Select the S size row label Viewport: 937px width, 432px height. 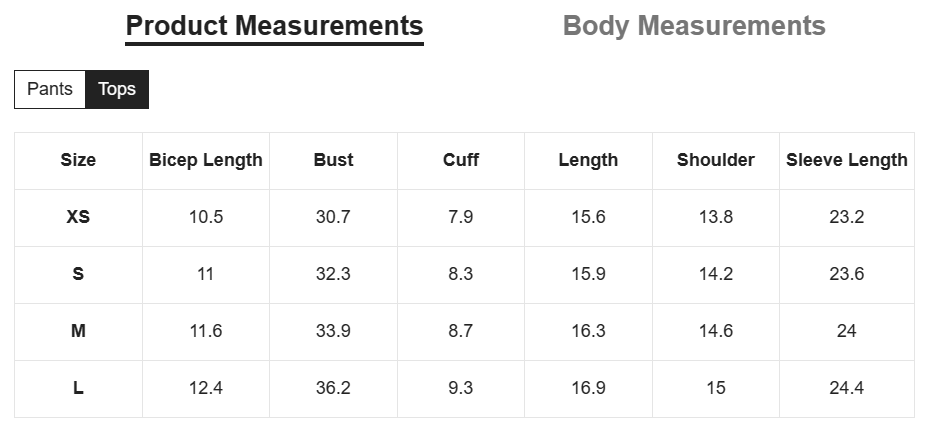coord(78,274)
